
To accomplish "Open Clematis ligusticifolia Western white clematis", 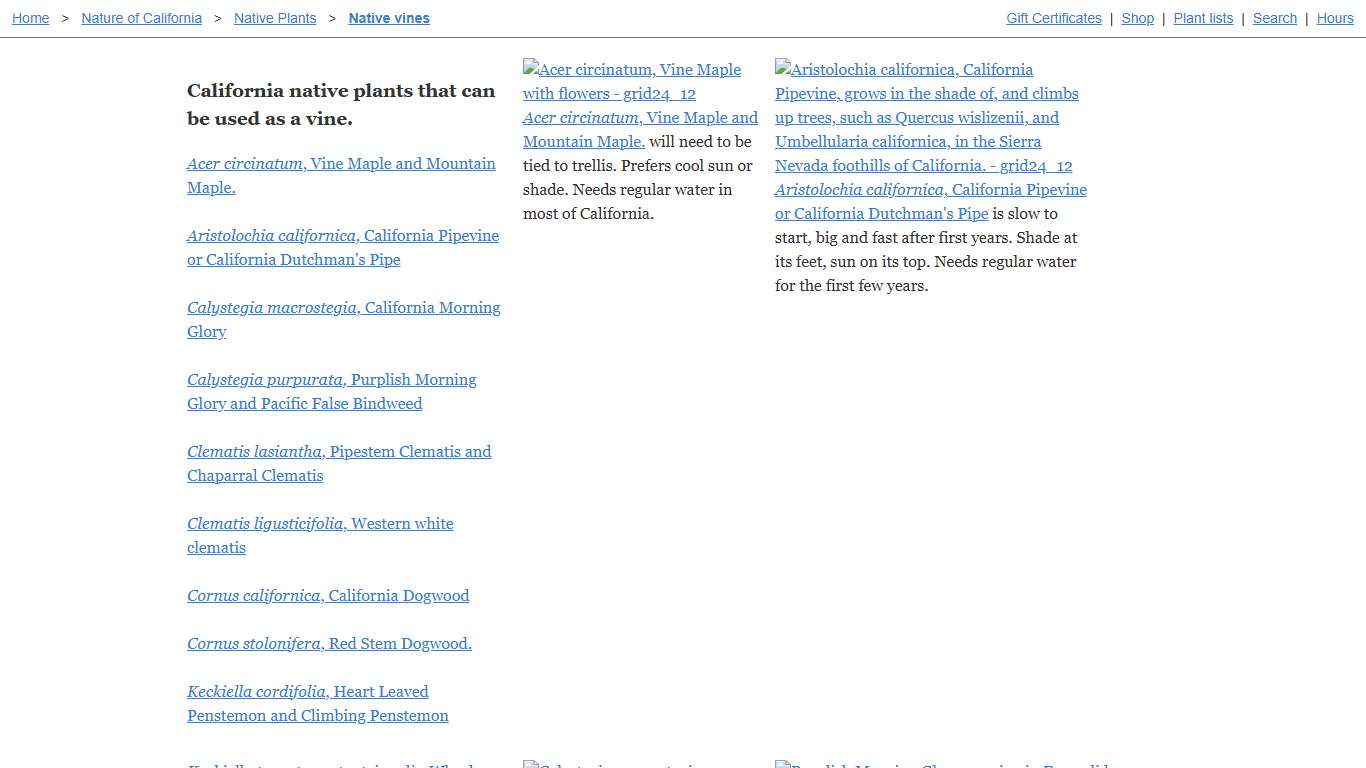I will click(x=319, y=524).
